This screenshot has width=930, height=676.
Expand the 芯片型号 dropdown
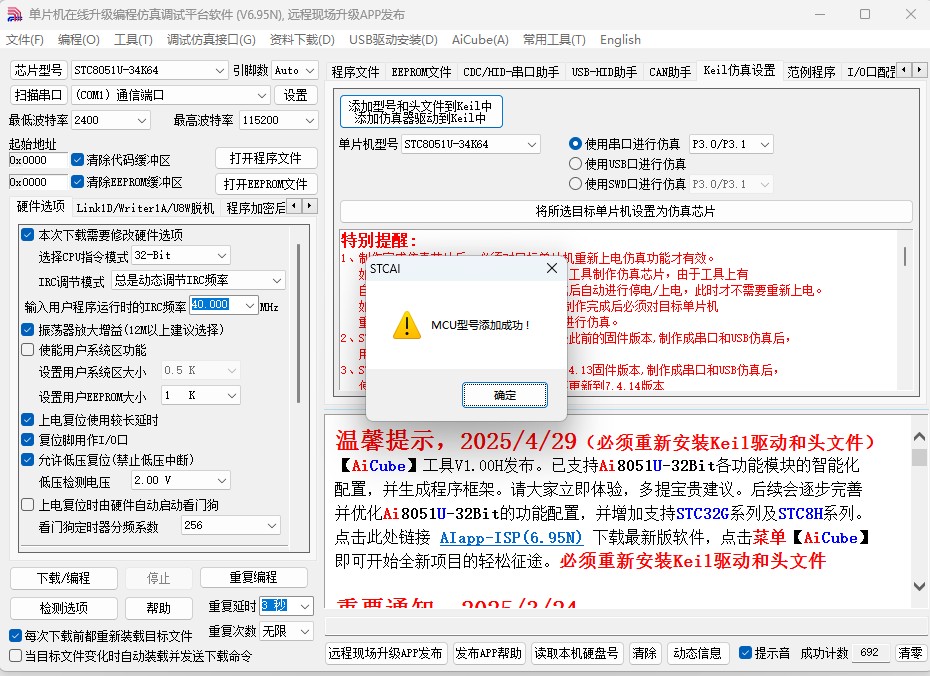[220, 71]
